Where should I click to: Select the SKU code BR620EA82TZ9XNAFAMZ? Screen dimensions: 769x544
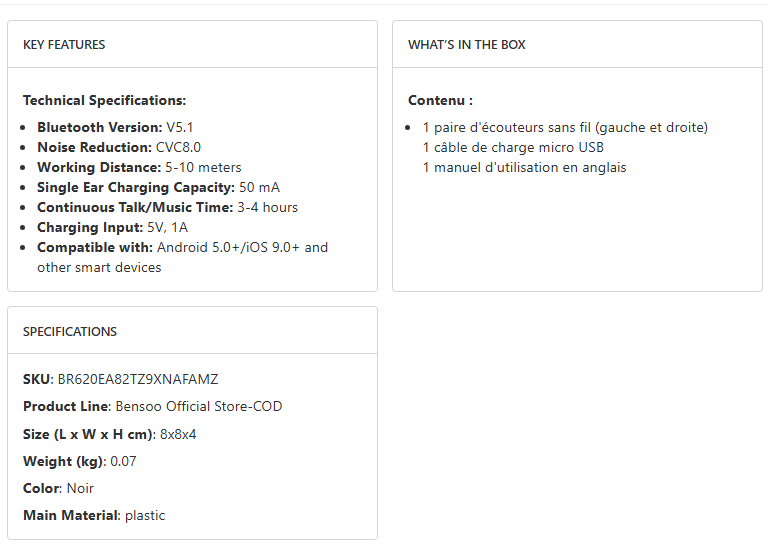[x=137, y=380]
